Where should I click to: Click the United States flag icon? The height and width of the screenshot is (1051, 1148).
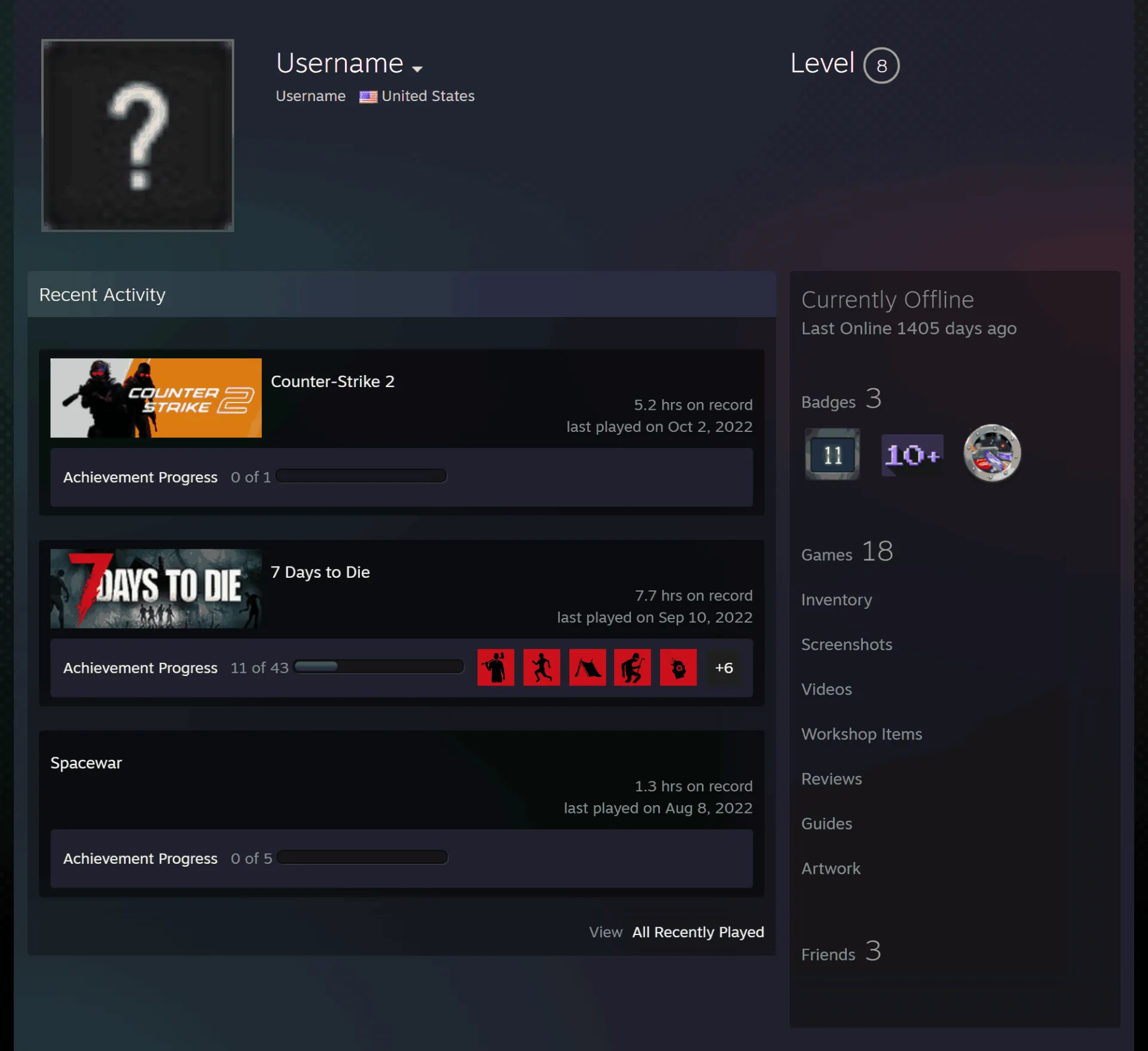point(368,97)
